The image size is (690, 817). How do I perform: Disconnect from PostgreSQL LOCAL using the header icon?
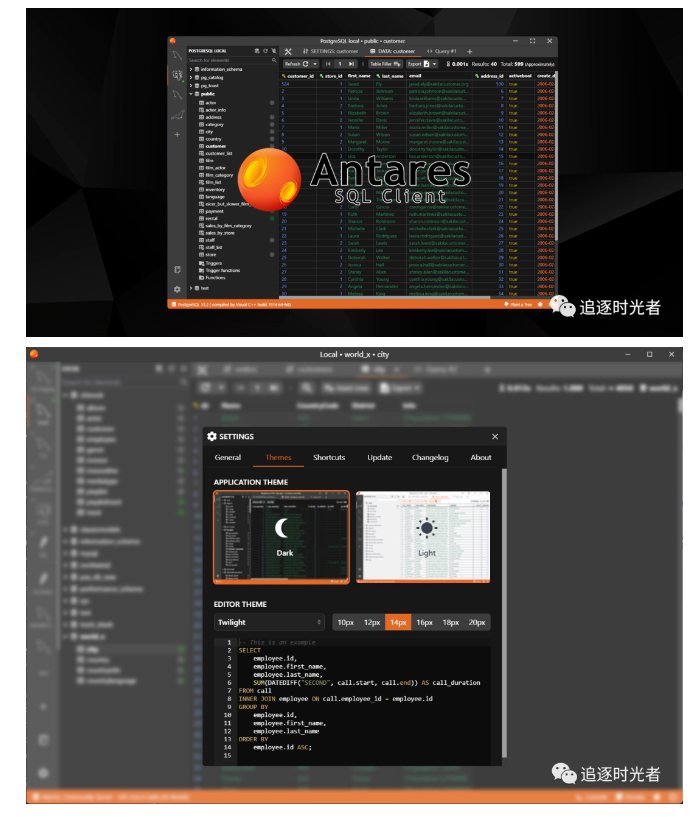[274, 51]
